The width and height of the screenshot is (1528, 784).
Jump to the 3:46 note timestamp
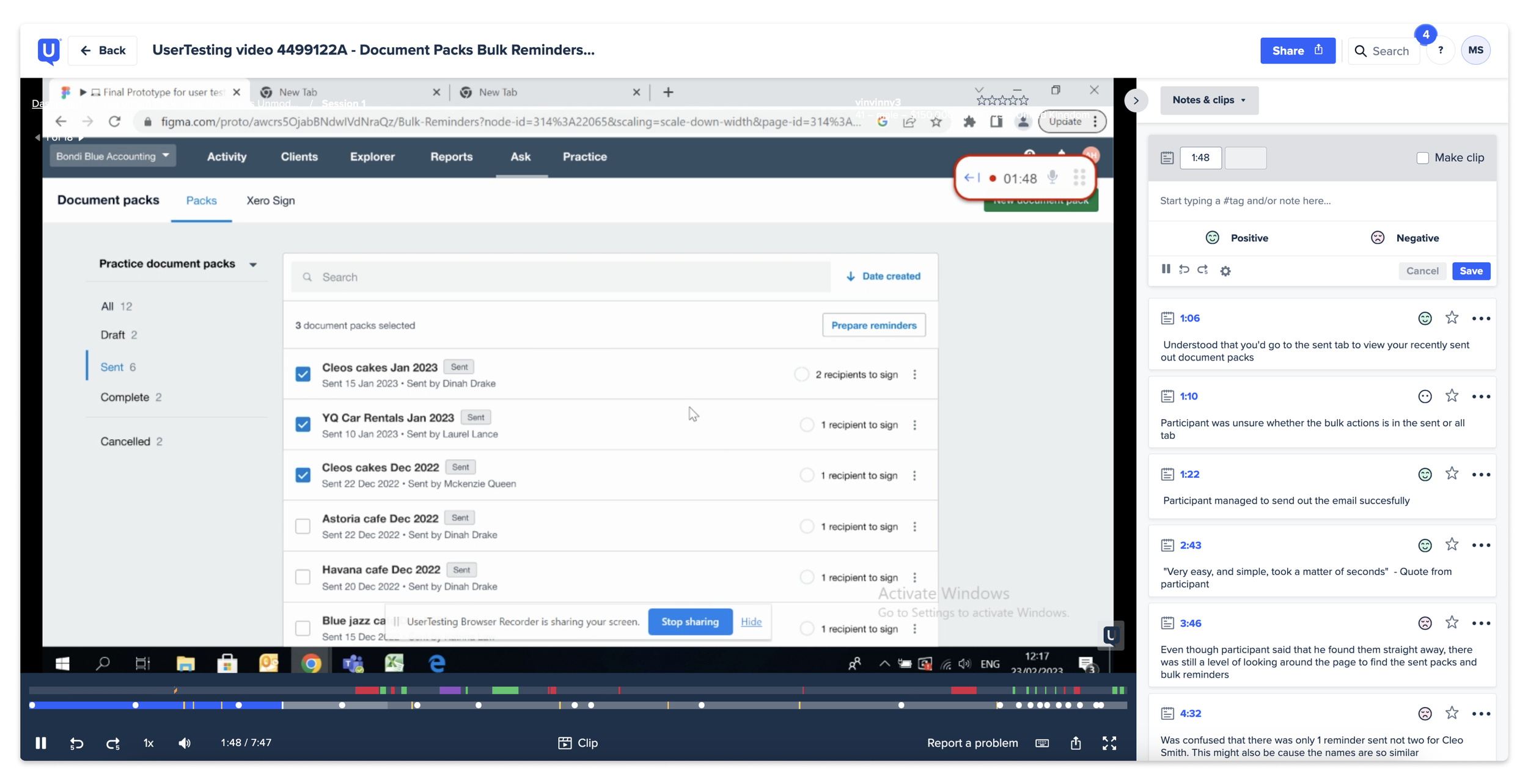tap(1190, 623)
